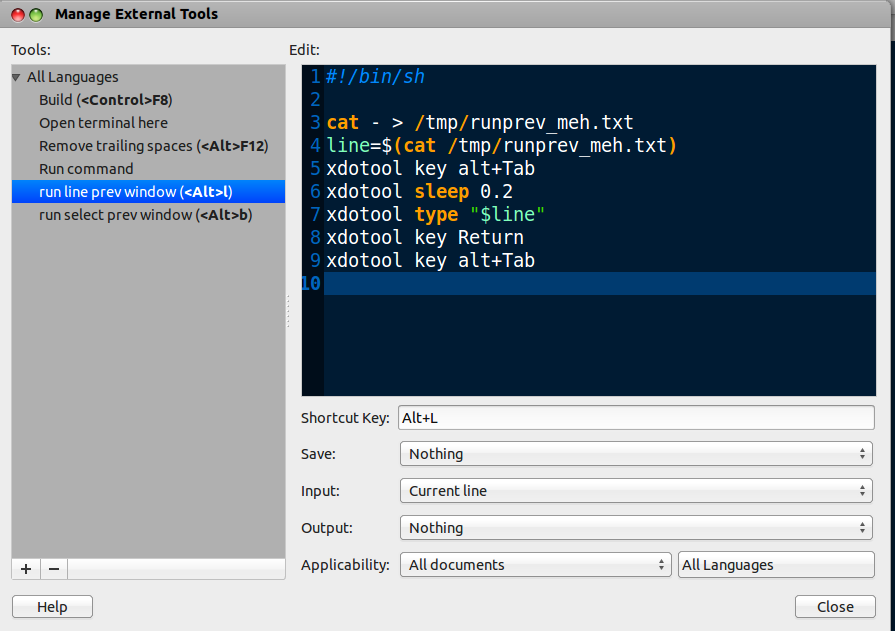Select the Run command tool
895x631 pixels.
coord(90,168)
